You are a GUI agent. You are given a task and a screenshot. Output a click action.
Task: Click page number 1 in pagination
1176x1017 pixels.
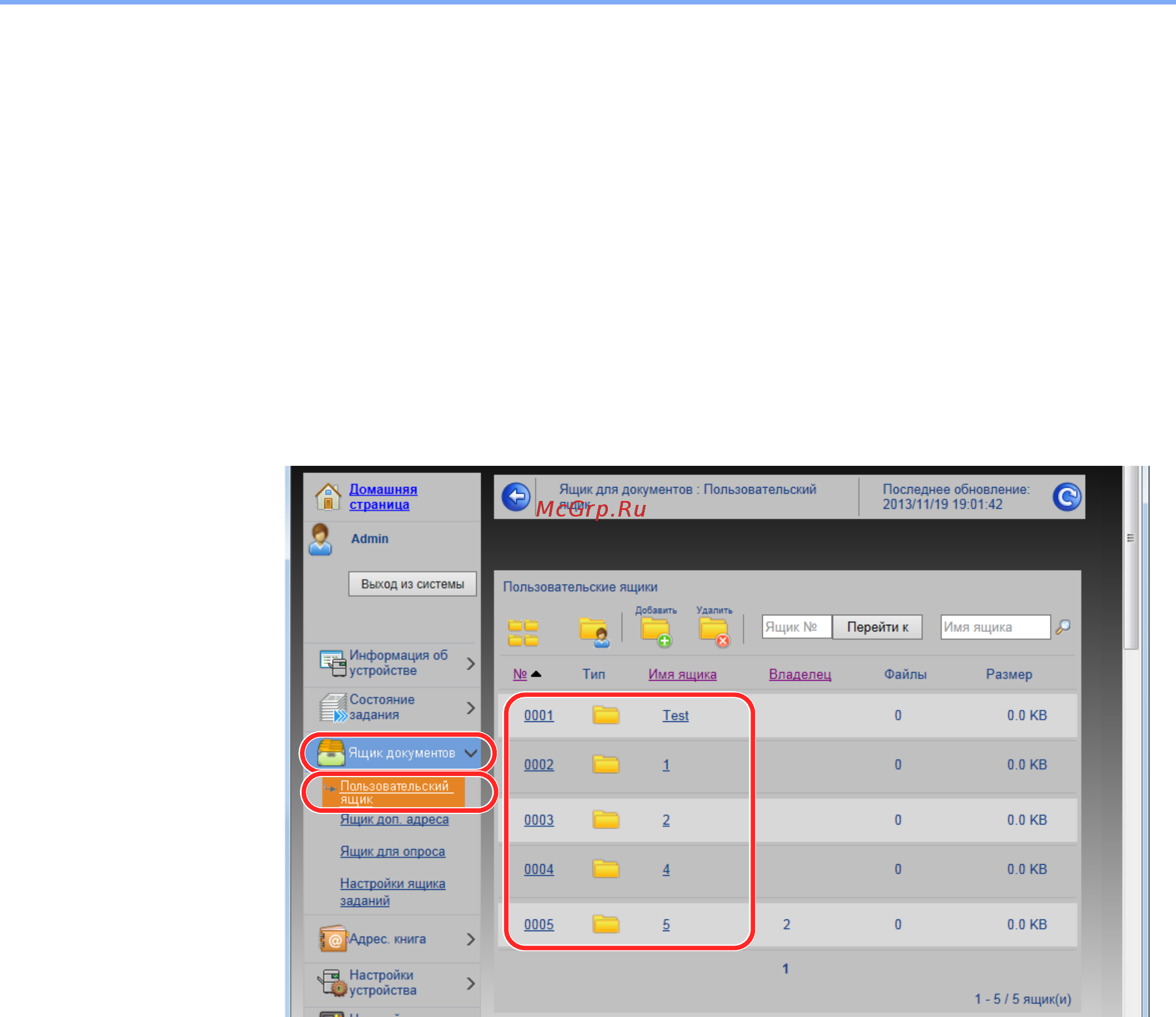pos(786,968)
